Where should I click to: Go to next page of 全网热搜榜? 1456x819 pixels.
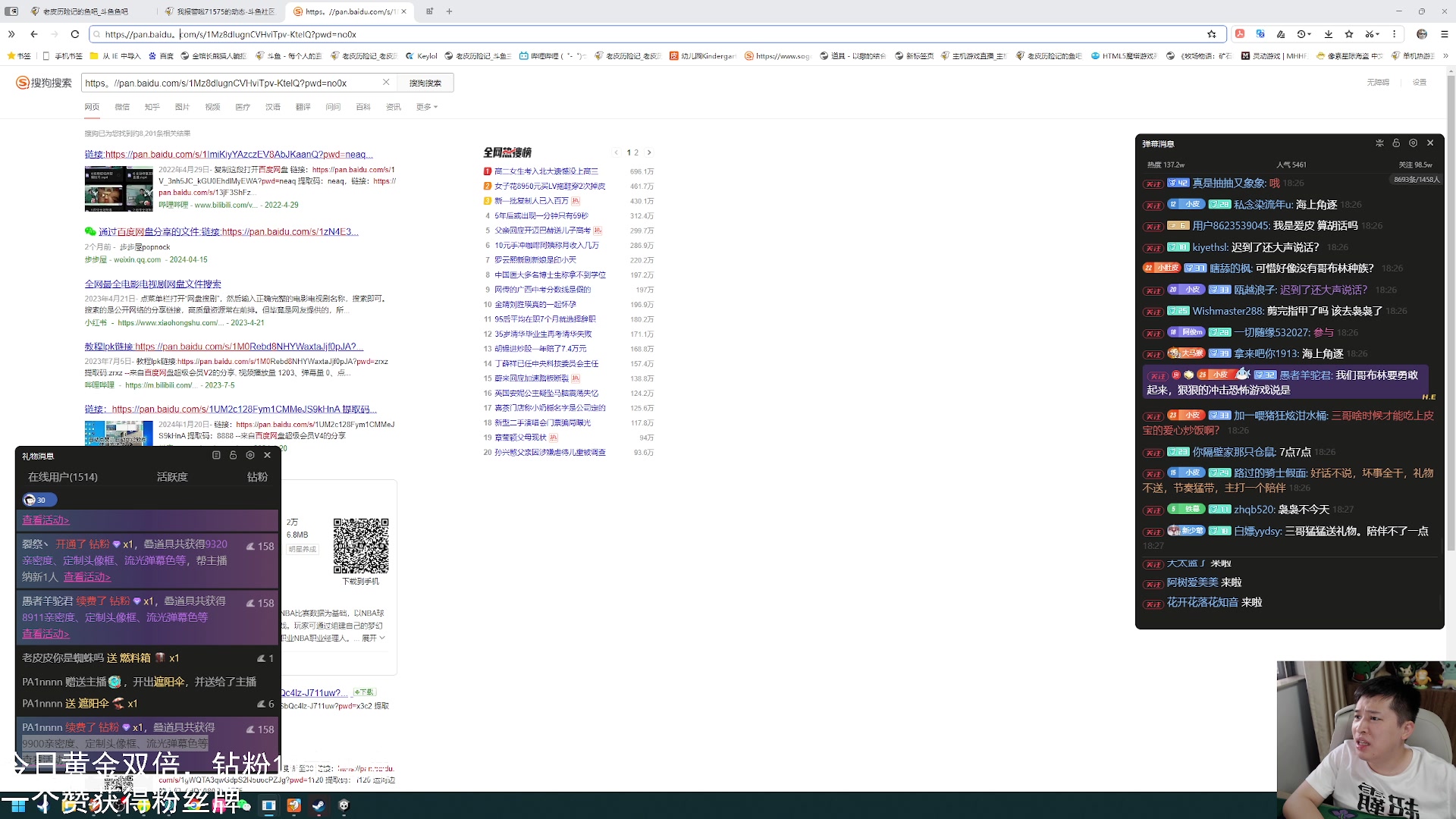click(x=649, y=152)
